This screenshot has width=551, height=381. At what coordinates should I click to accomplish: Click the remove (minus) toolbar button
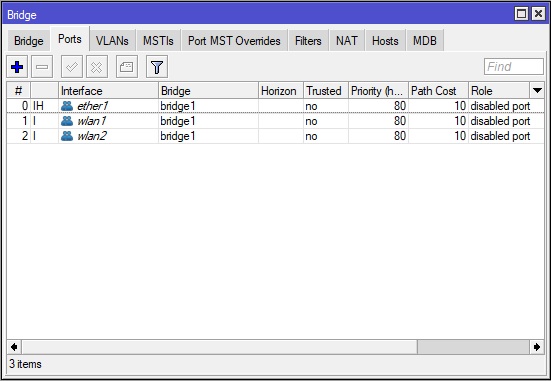pos(42,66)
